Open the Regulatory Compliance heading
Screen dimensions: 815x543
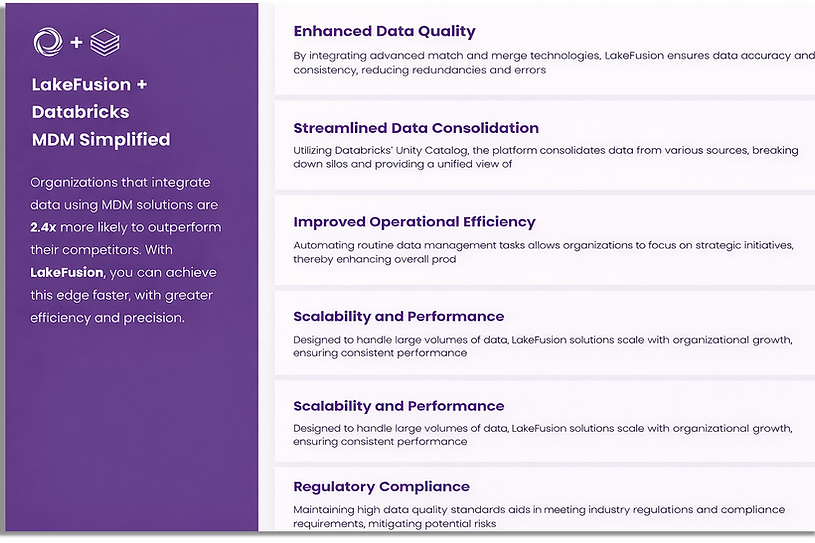coord(381,486)
